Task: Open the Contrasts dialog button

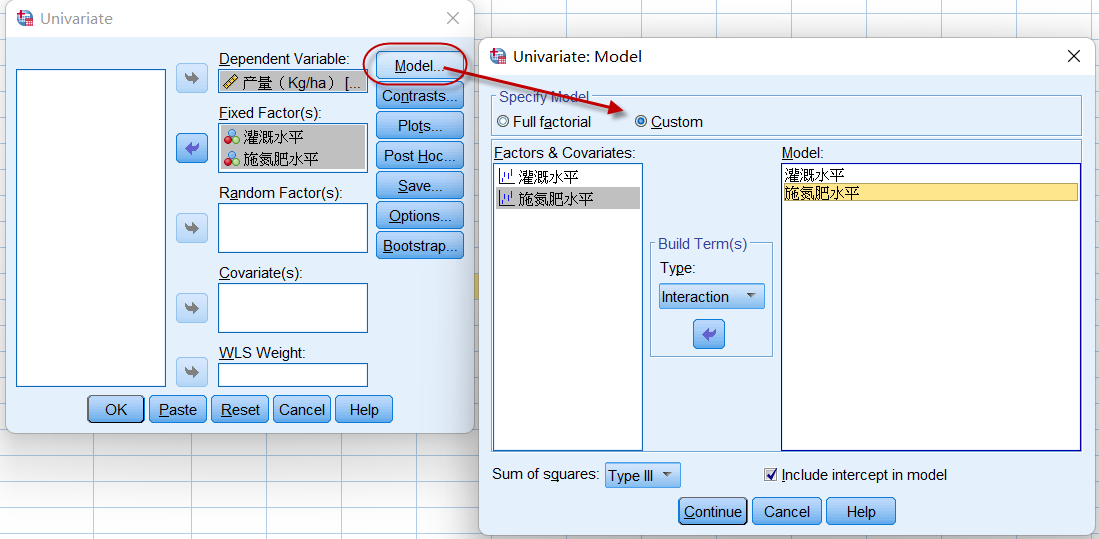Action: pos(420,96)
